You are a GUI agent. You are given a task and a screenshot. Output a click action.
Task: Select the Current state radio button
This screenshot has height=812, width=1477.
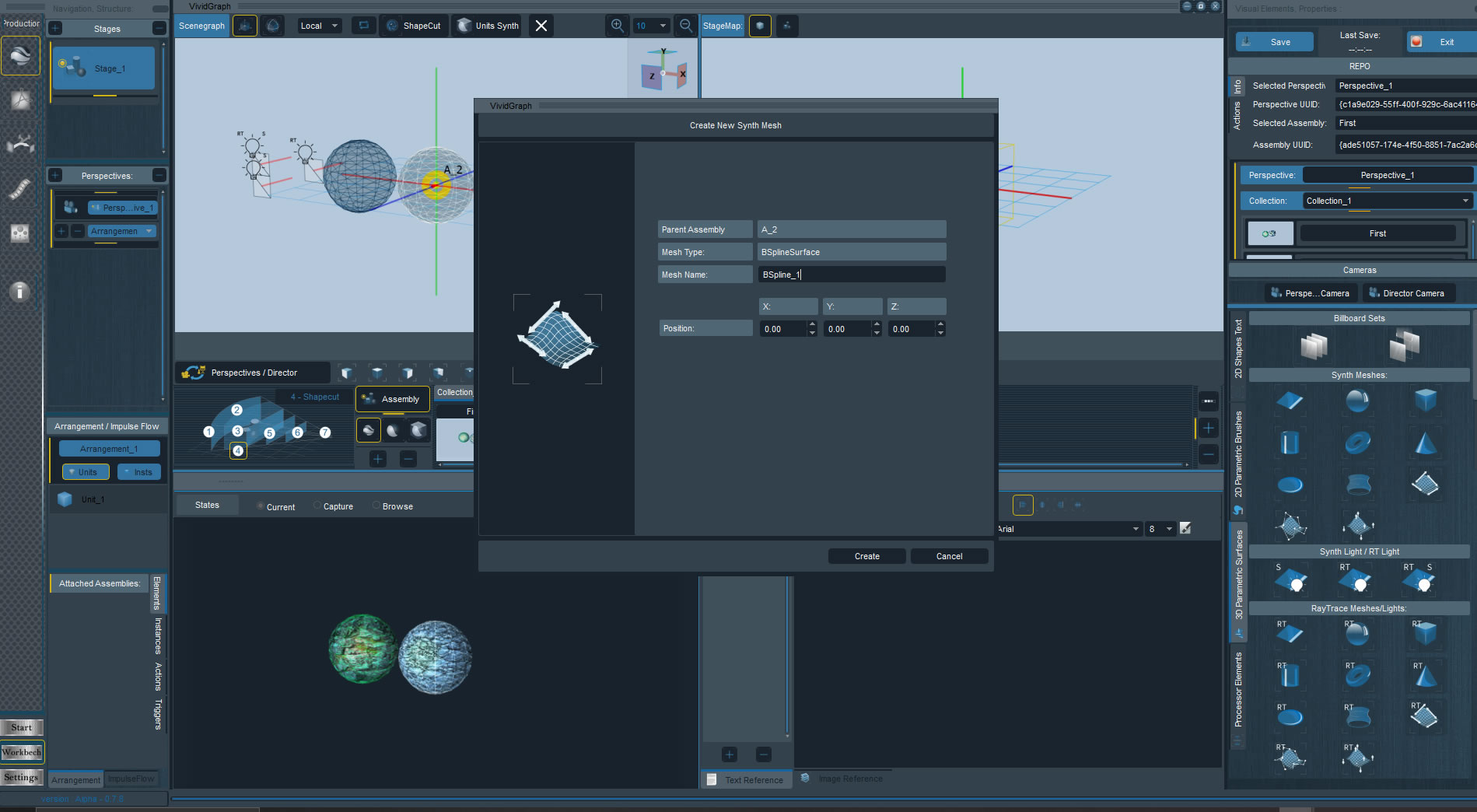click(261, 506)
